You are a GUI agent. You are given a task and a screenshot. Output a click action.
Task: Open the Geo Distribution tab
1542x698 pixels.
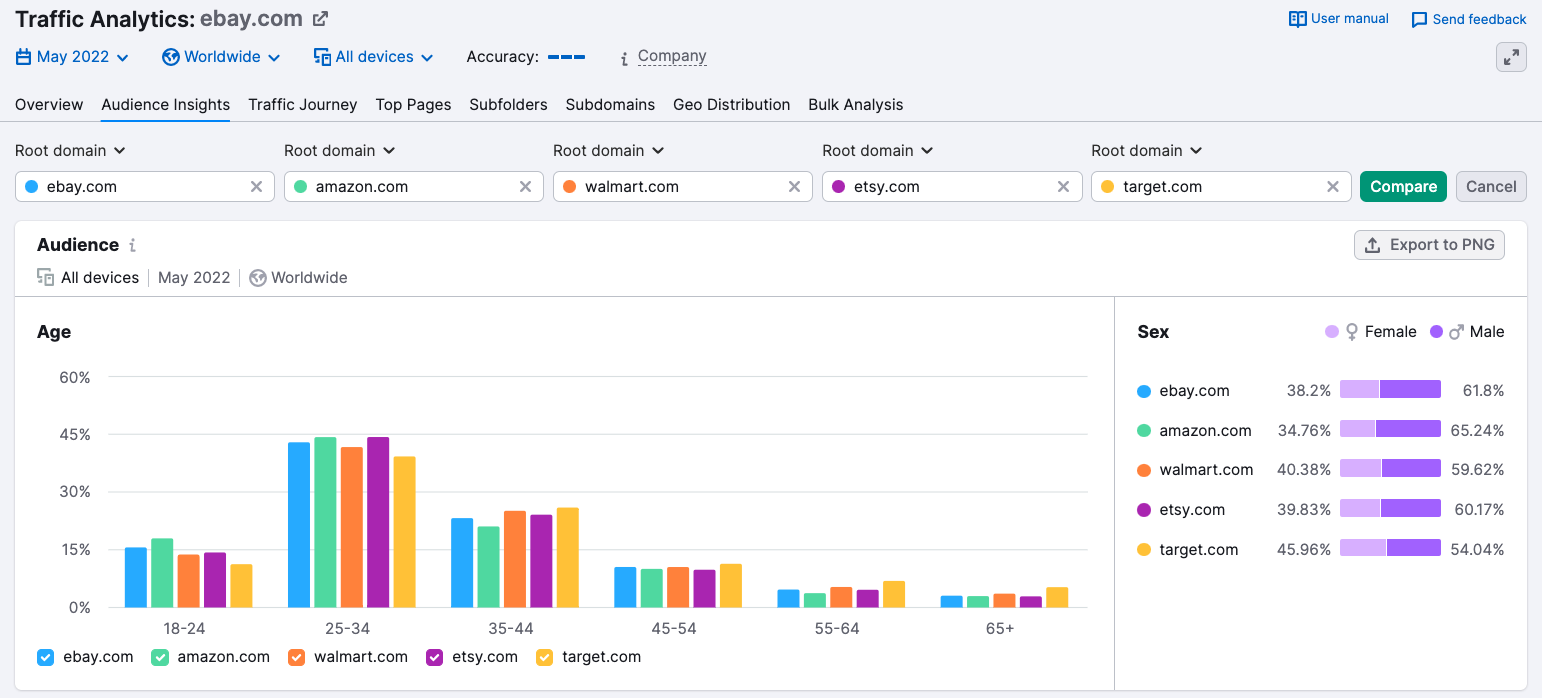tap(731, 105)
